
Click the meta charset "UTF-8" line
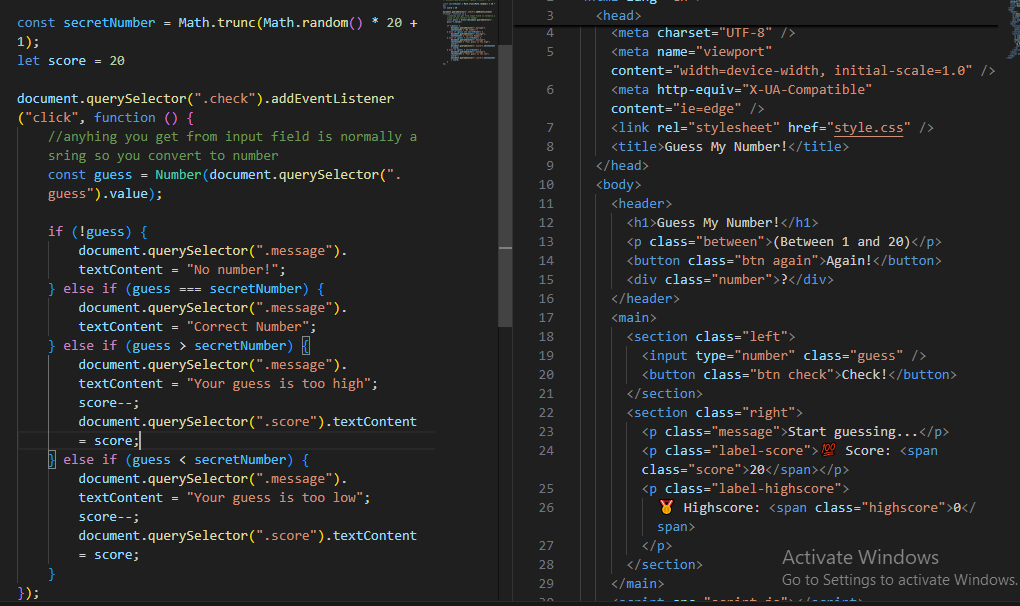(703, 33)
